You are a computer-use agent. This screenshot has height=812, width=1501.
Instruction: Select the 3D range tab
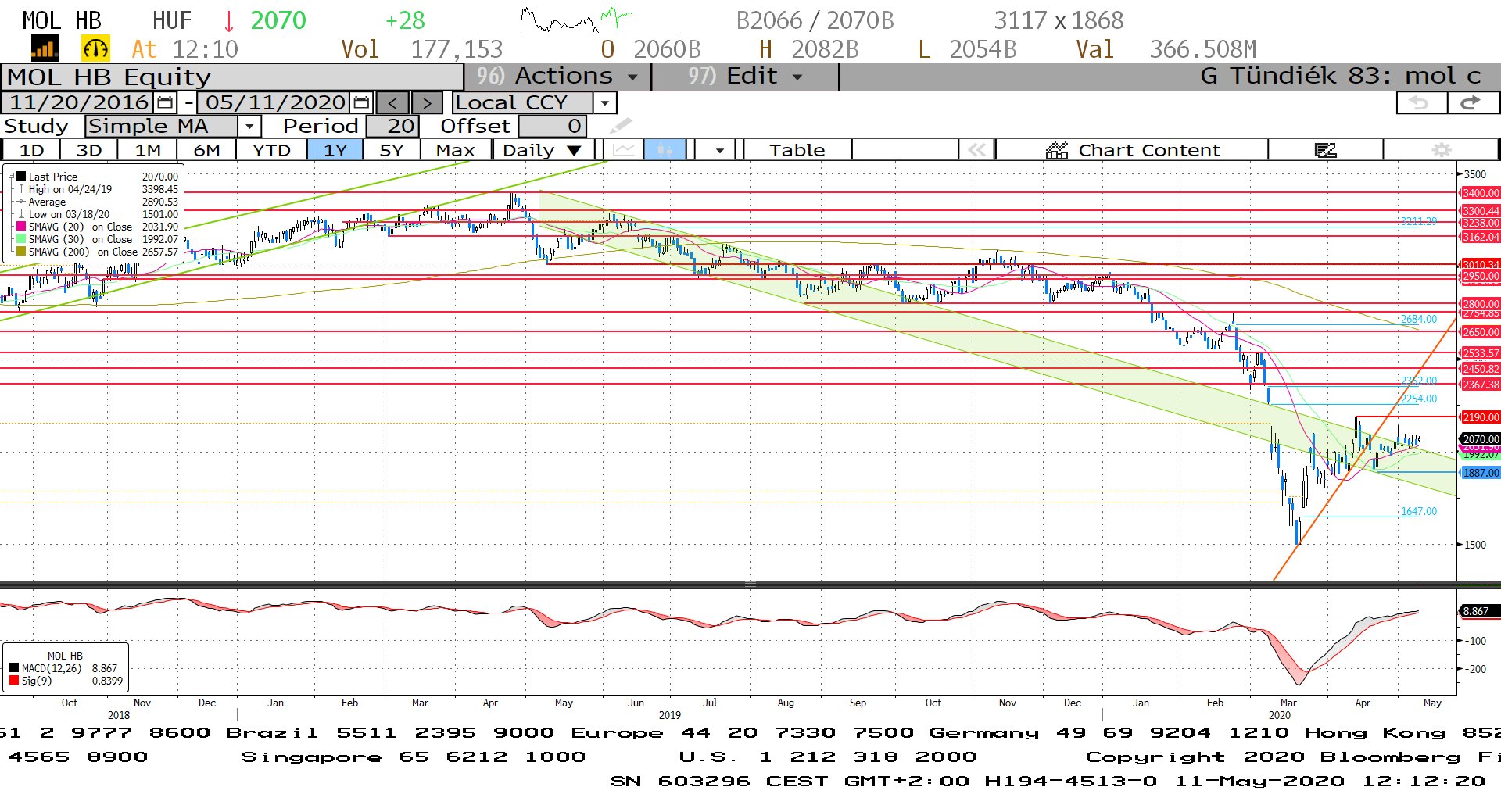click(x=89, y=149)
